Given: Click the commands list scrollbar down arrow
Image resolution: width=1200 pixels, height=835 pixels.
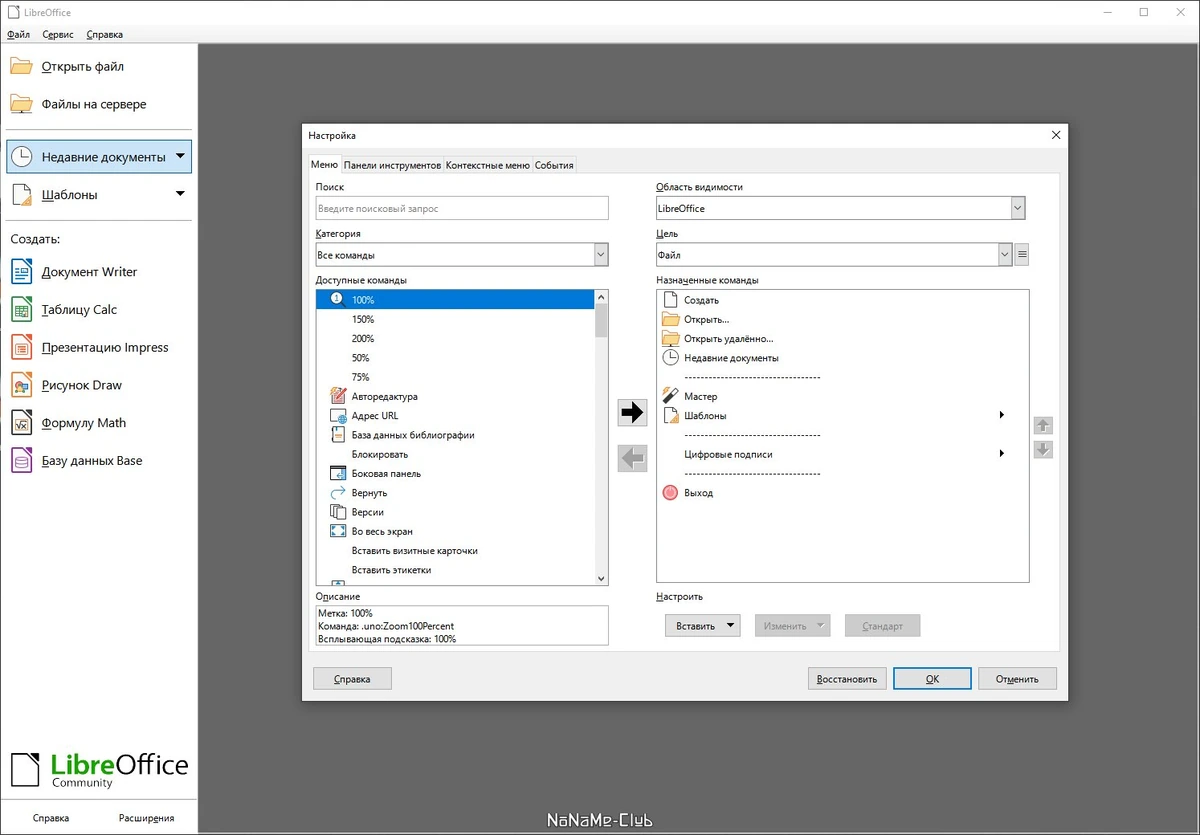Looking at the screenshot, I should tap(601, 578).
